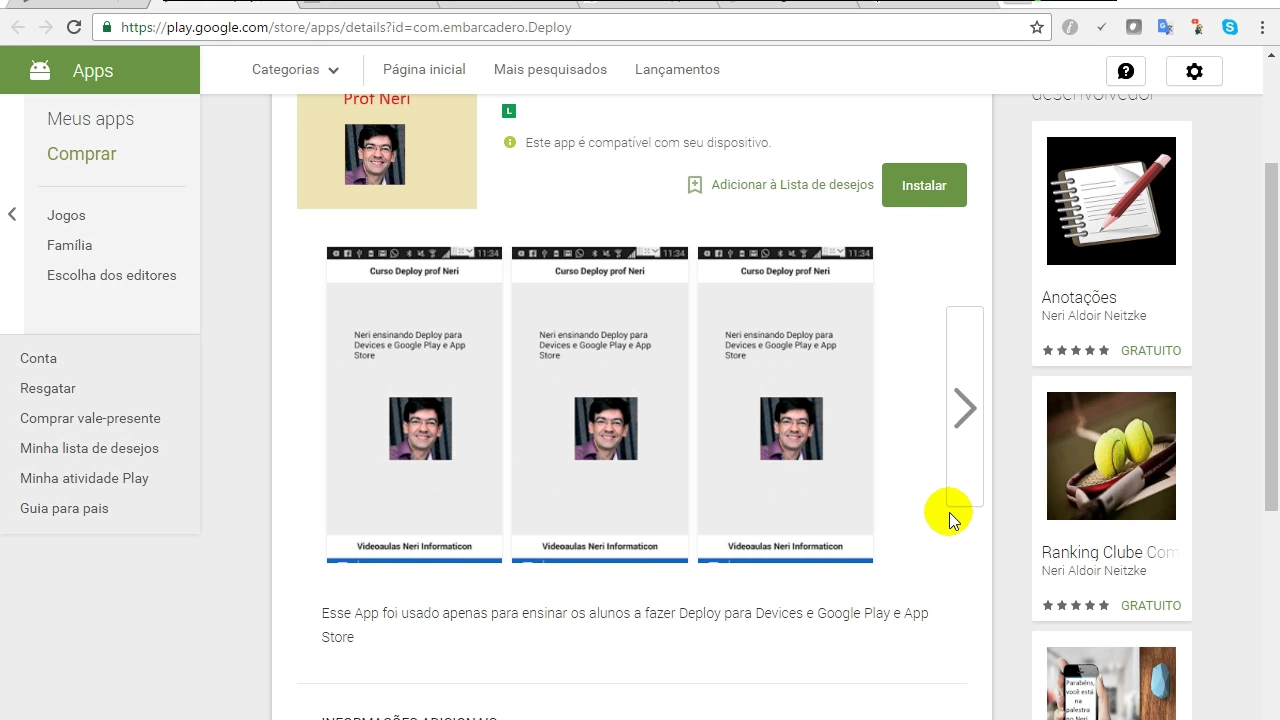Click the address bar URL
The width and height of the screenshot is (1280, 720).
(346, 27)
